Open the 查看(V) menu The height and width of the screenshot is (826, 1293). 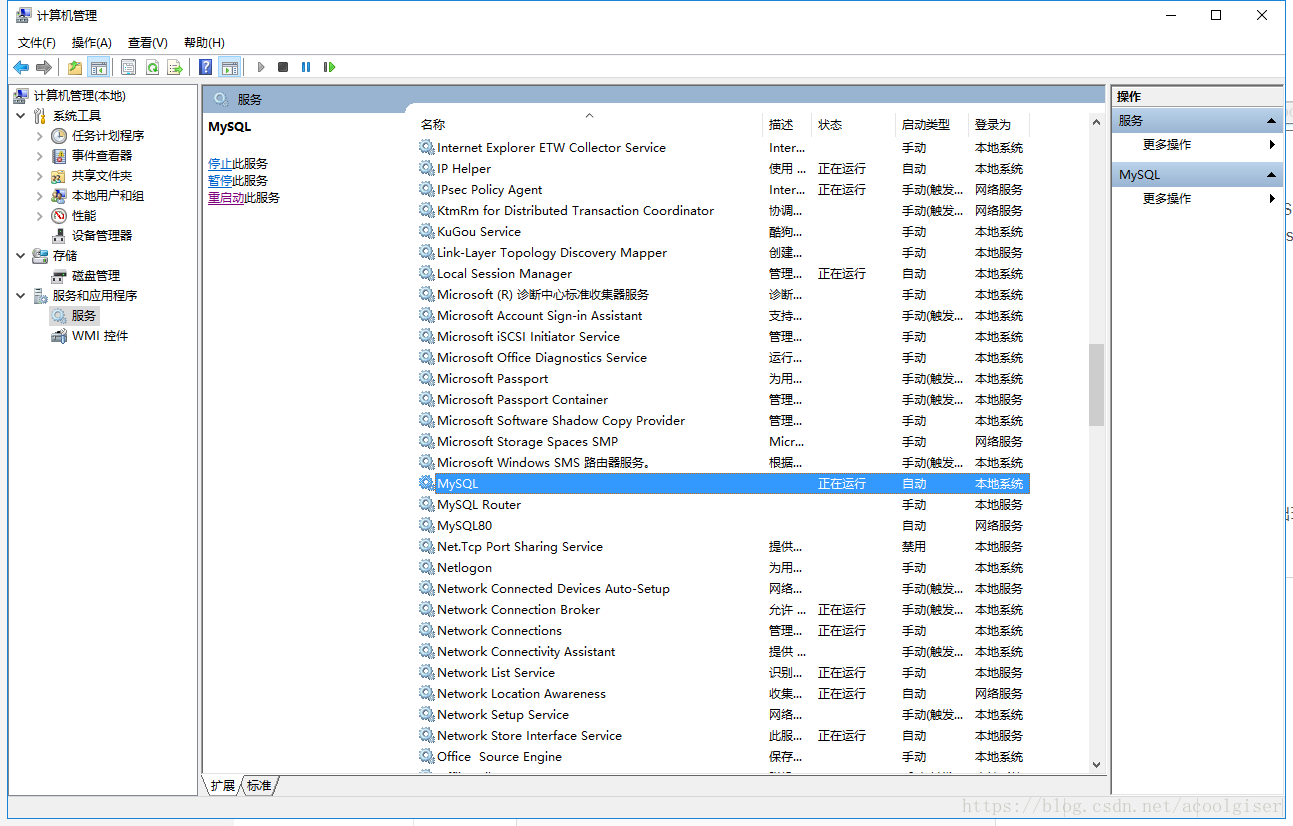148,42
